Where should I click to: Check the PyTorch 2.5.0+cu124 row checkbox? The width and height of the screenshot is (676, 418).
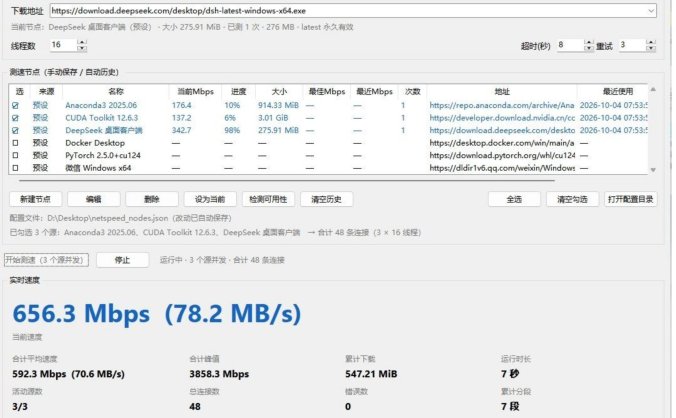click(x=16, y=155)
